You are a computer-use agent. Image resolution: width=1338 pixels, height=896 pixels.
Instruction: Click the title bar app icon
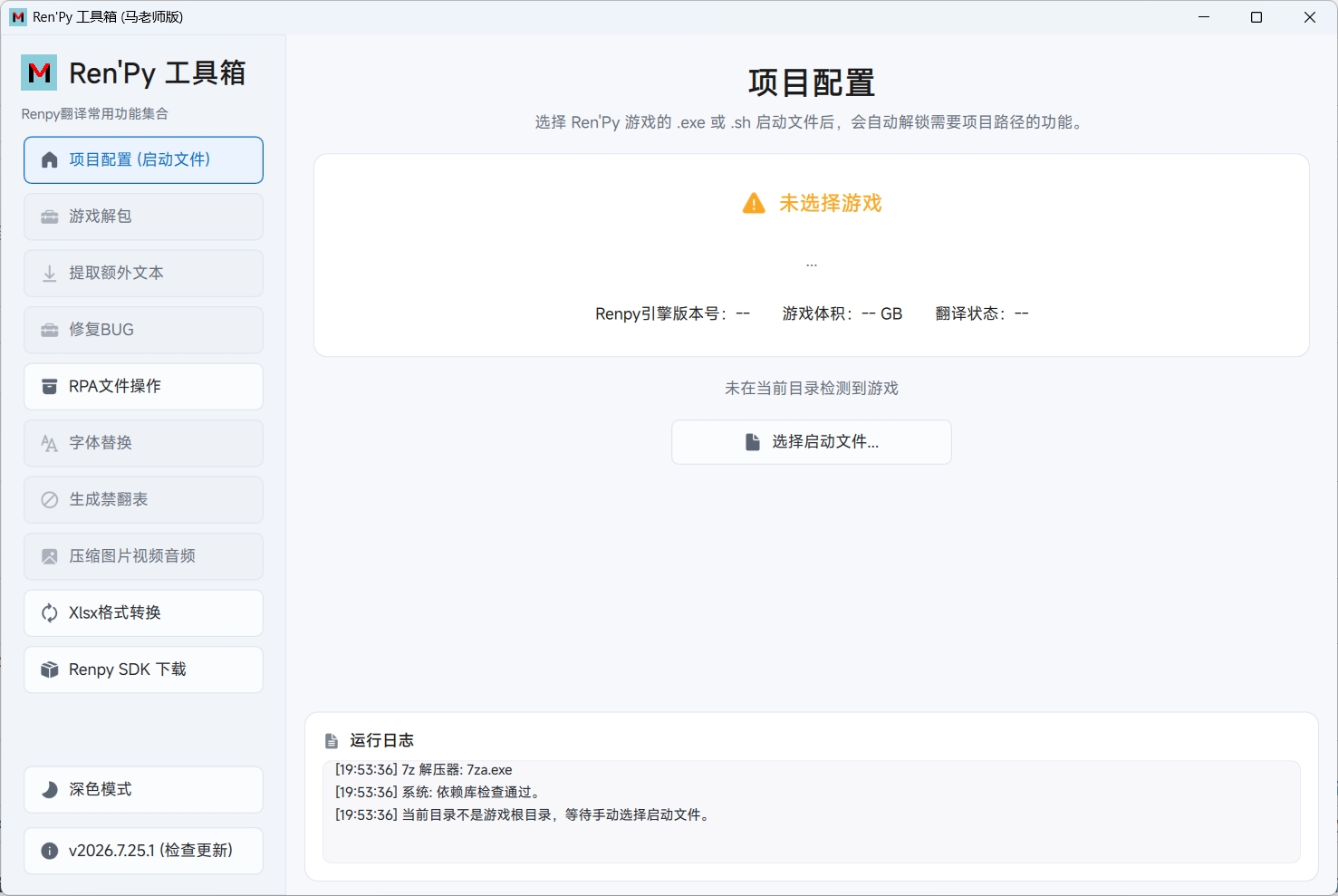point(18,17)
